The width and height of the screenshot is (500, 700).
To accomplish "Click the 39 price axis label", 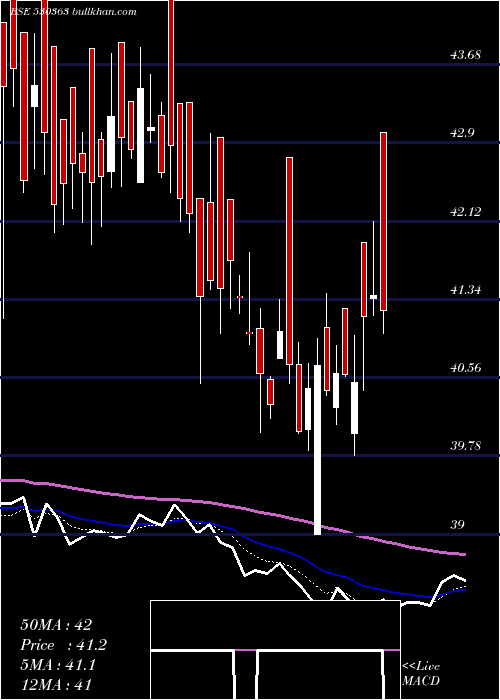I will [458, 525].
